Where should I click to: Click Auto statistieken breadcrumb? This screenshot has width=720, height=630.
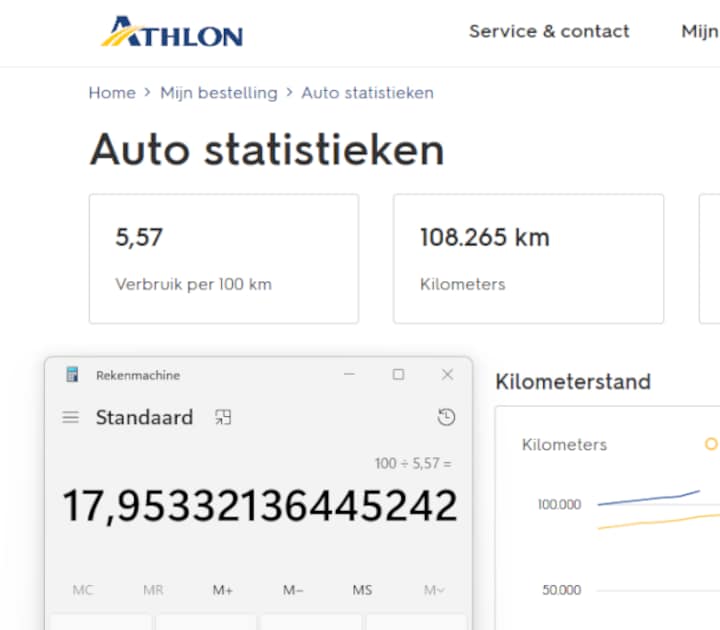click(x=367, y=93)
